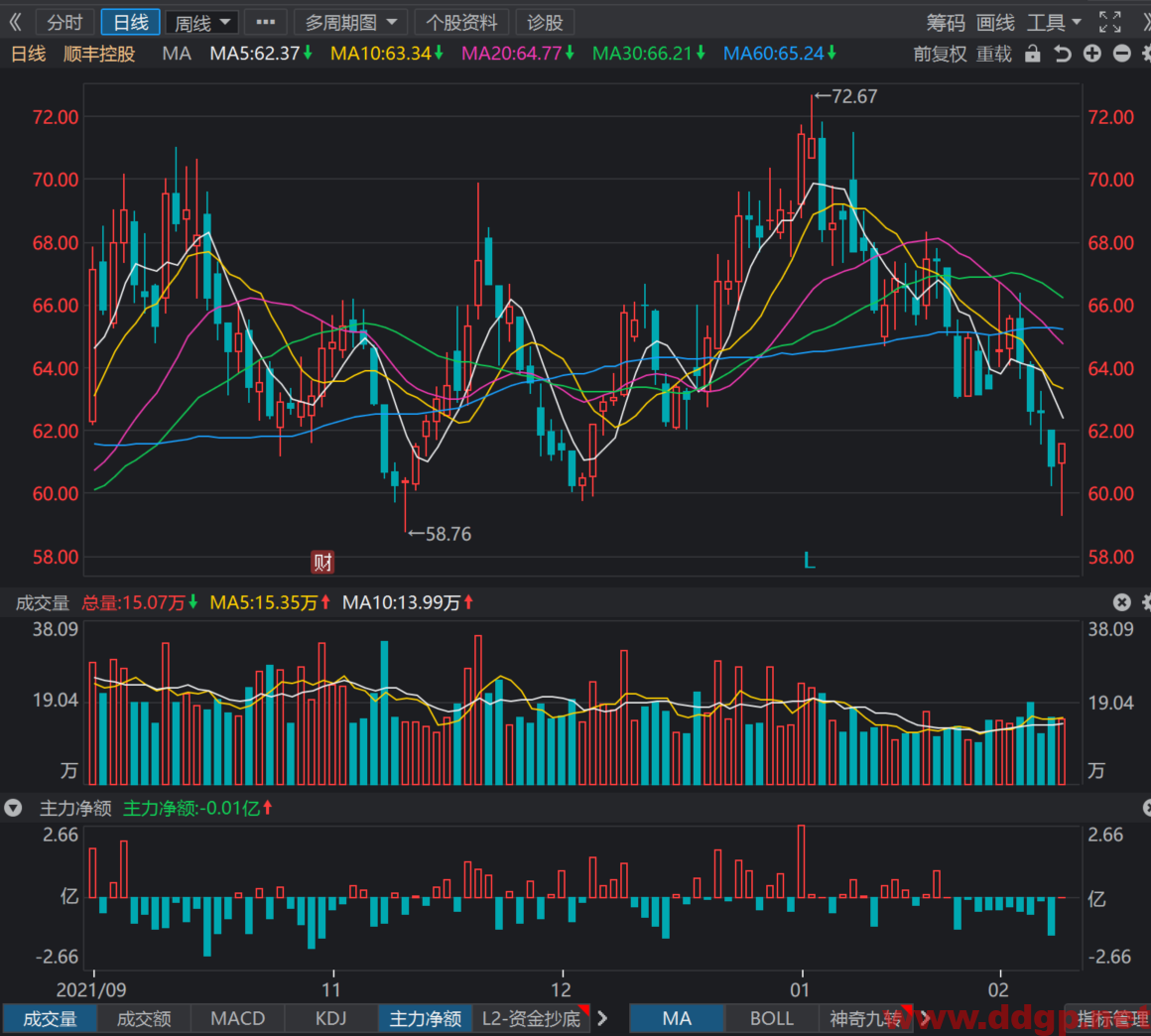
Task: Select the KDJ indicator tab
Action: pyautogui.click(x=331, y=1018)
